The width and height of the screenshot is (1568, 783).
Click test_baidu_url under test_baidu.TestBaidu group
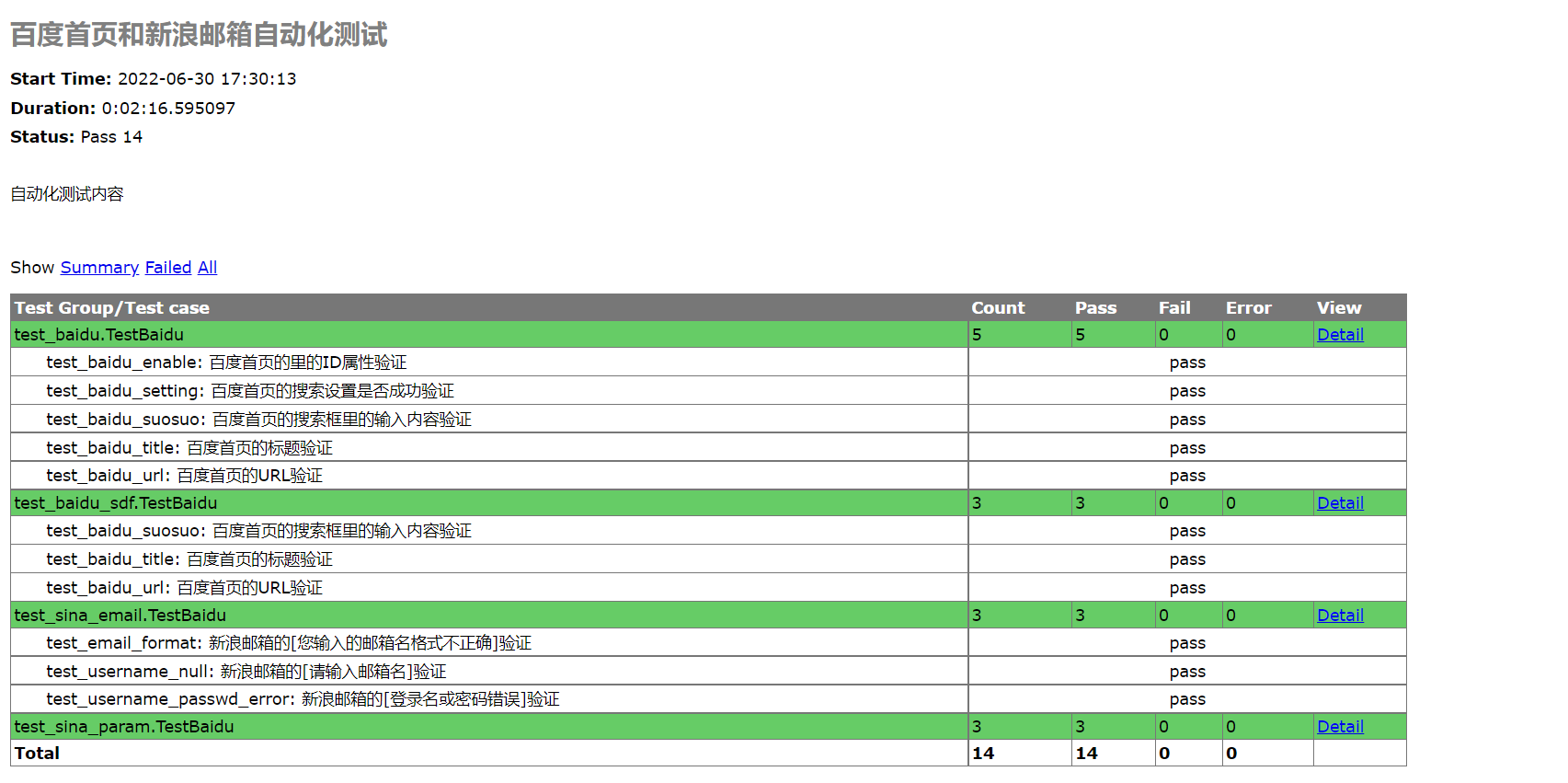click(x=184, y=476)
